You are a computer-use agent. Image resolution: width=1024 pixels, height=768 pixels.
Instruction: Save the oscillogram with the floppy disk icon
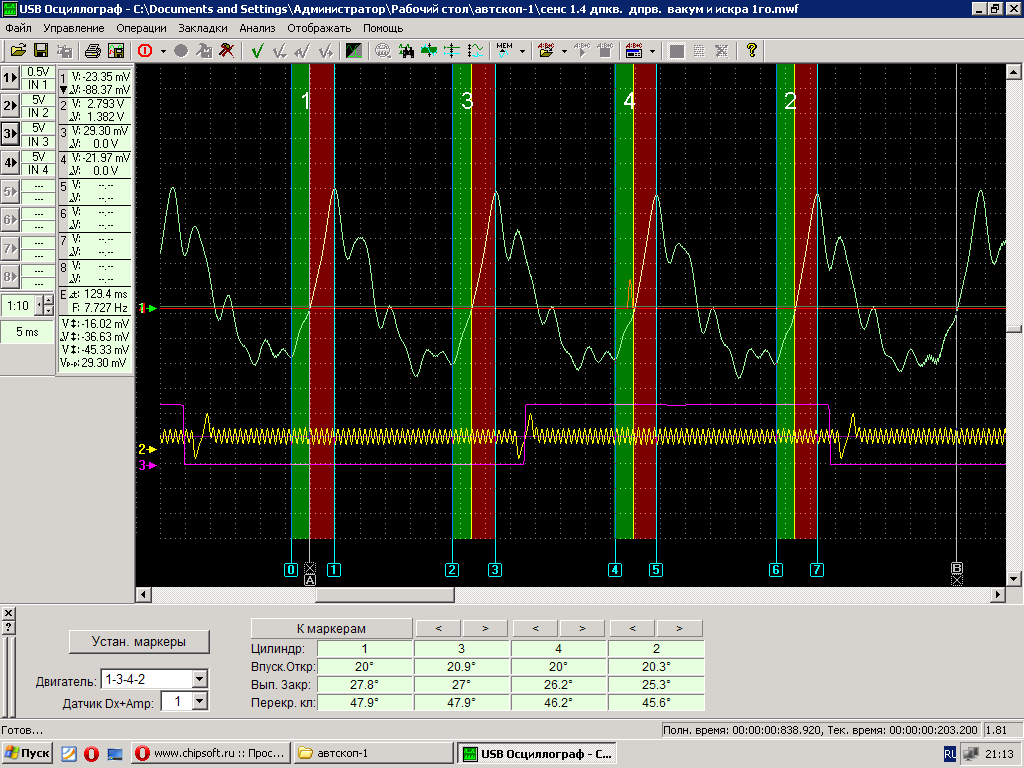(x=41, y=50)
